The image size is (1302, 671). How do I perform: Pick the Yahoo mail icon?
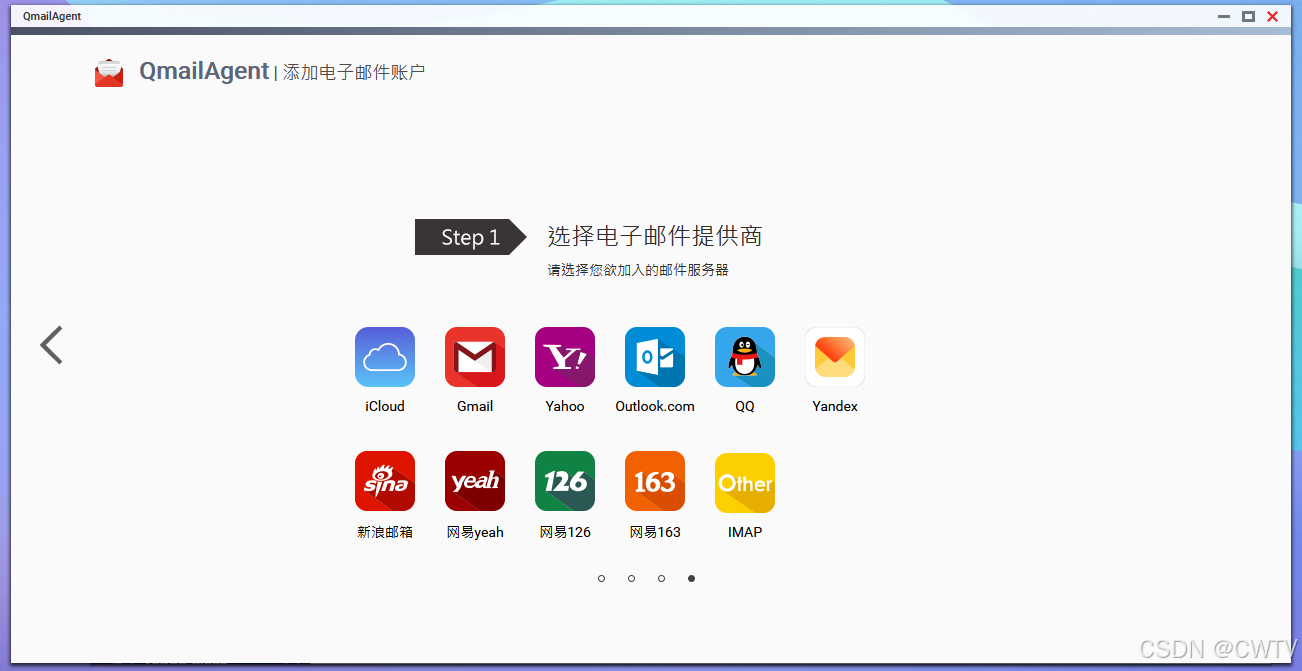565,357
